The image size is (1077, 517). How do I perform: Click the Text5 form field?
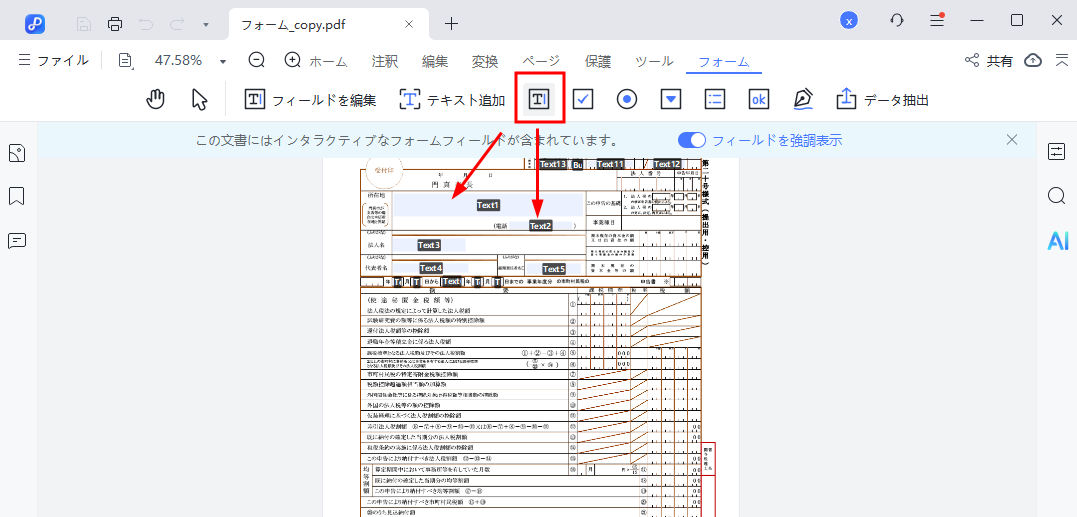(x=554, y=269)
